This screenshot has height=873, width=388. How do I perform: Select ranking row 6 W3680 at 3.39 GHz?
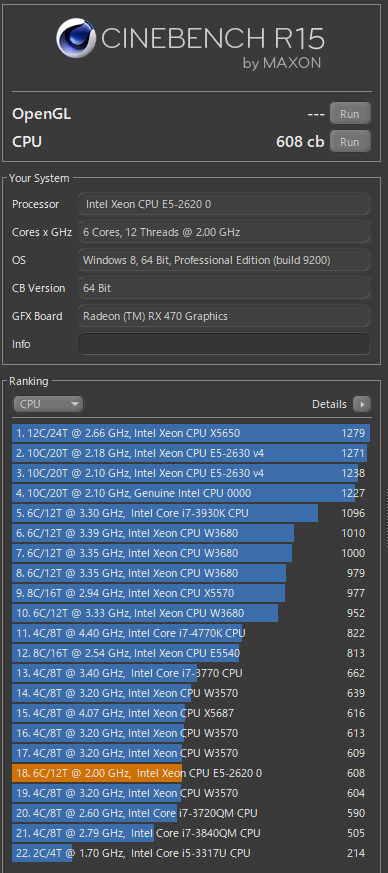click(191, 533)
